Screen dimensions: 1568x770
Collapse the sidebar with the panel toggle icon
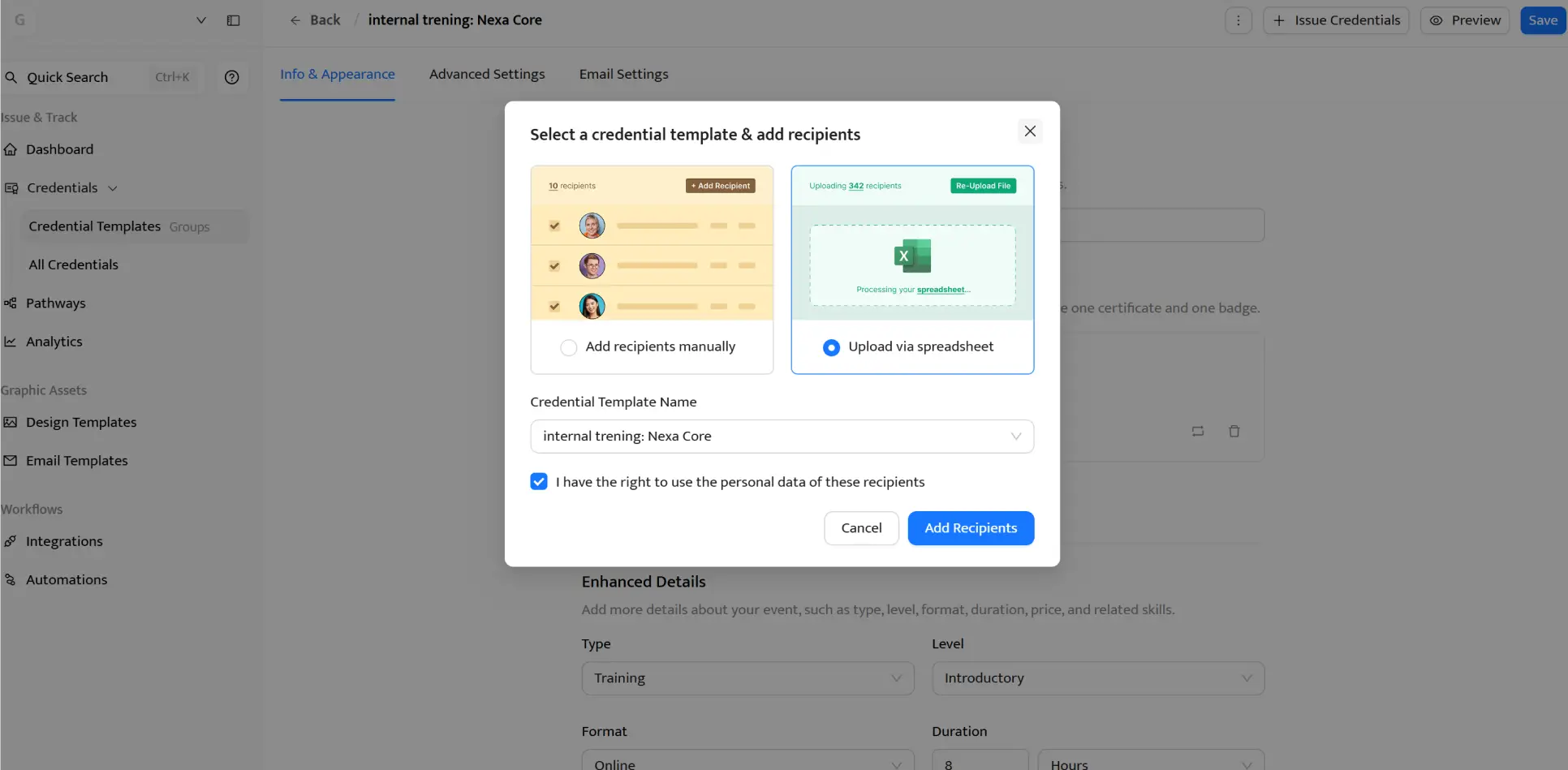tap(234, 20)
